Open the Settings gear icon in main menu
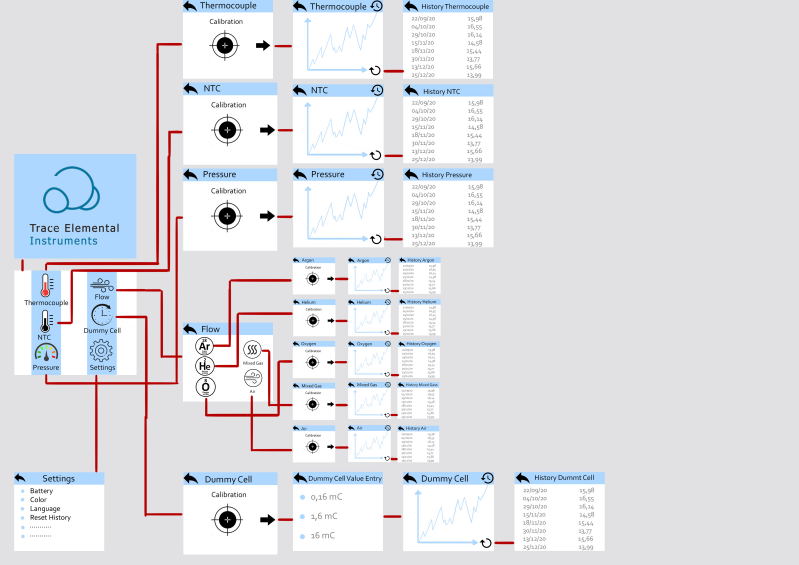This screenshot has height=565, width=799. 101,351
